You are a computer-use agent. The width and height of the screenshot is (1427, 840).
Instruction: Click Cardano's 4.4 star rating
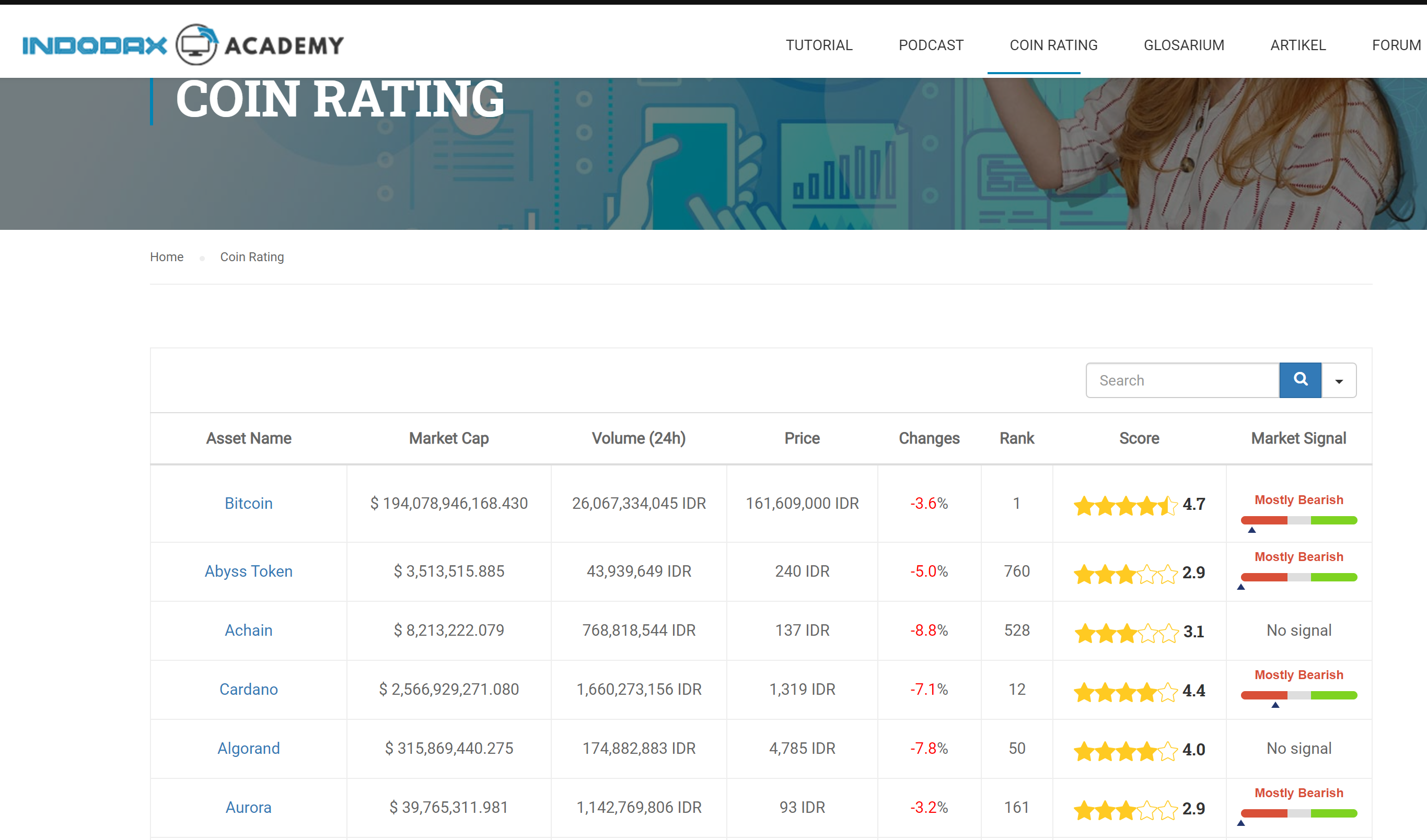1139,691
